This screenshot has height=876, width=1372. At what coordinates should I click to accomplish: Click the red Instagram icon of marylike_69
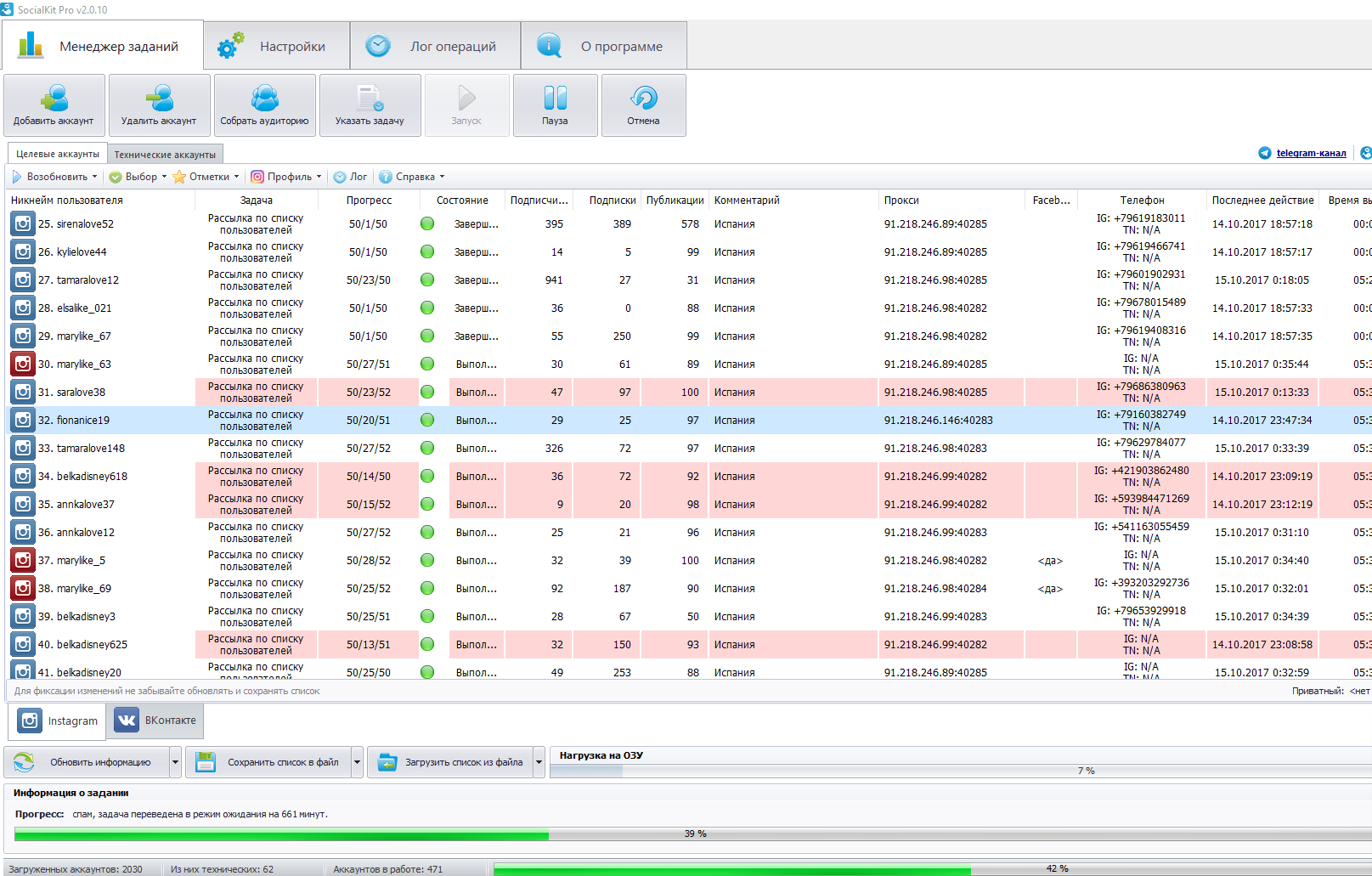coord(23,588)
